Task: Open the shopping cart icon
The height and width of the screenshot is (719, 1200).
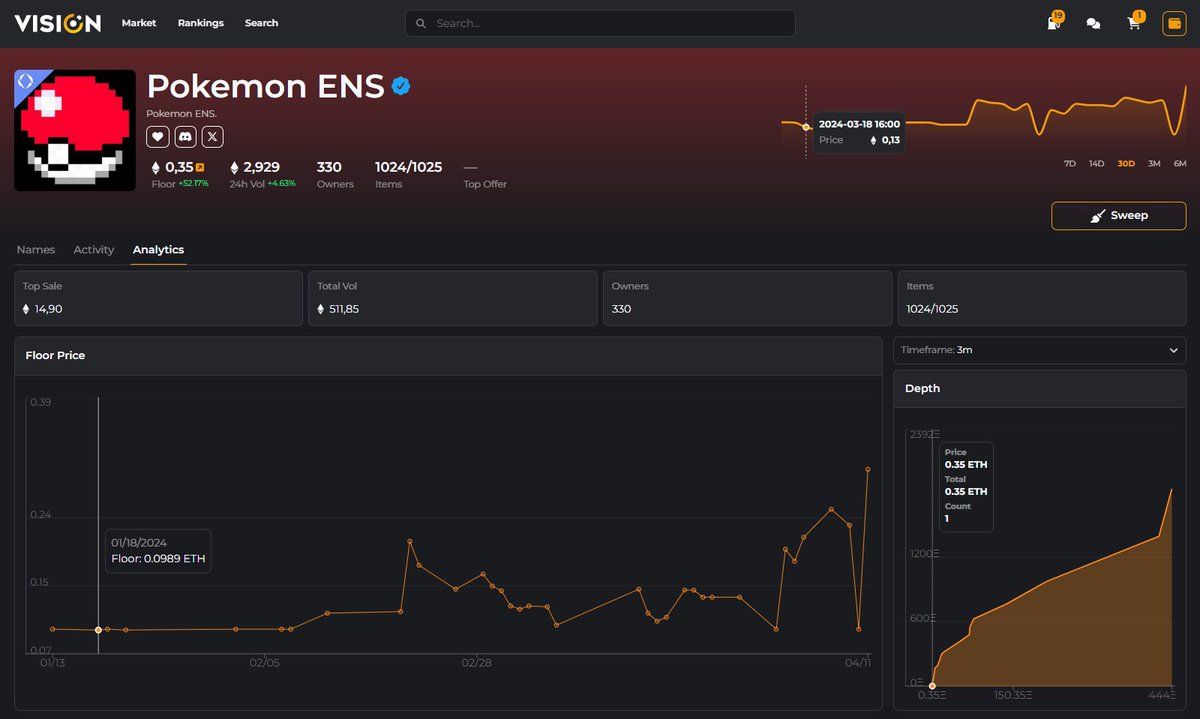Action: 1134,23
